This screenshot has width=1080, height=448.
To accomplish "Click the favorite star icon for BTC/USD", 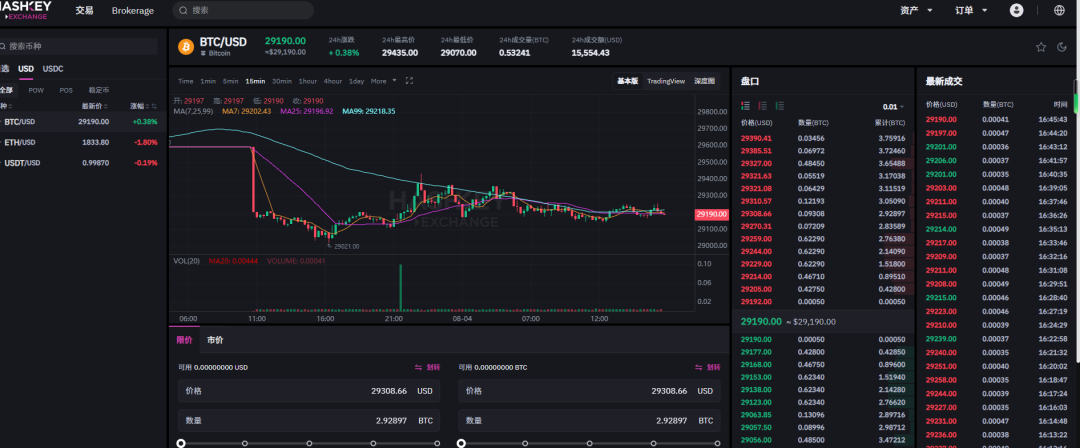I will point(1041,46).
